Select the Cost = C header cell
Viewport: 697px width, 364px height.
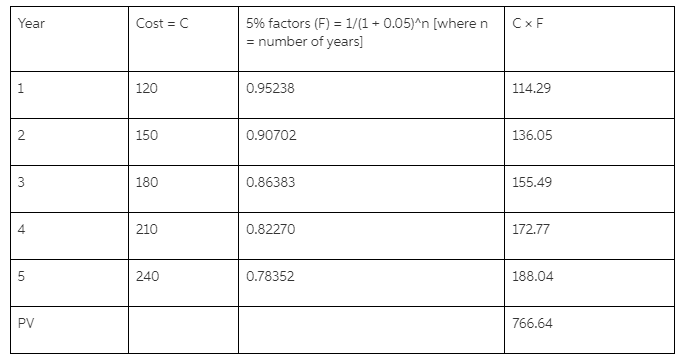tap(183, 39)
